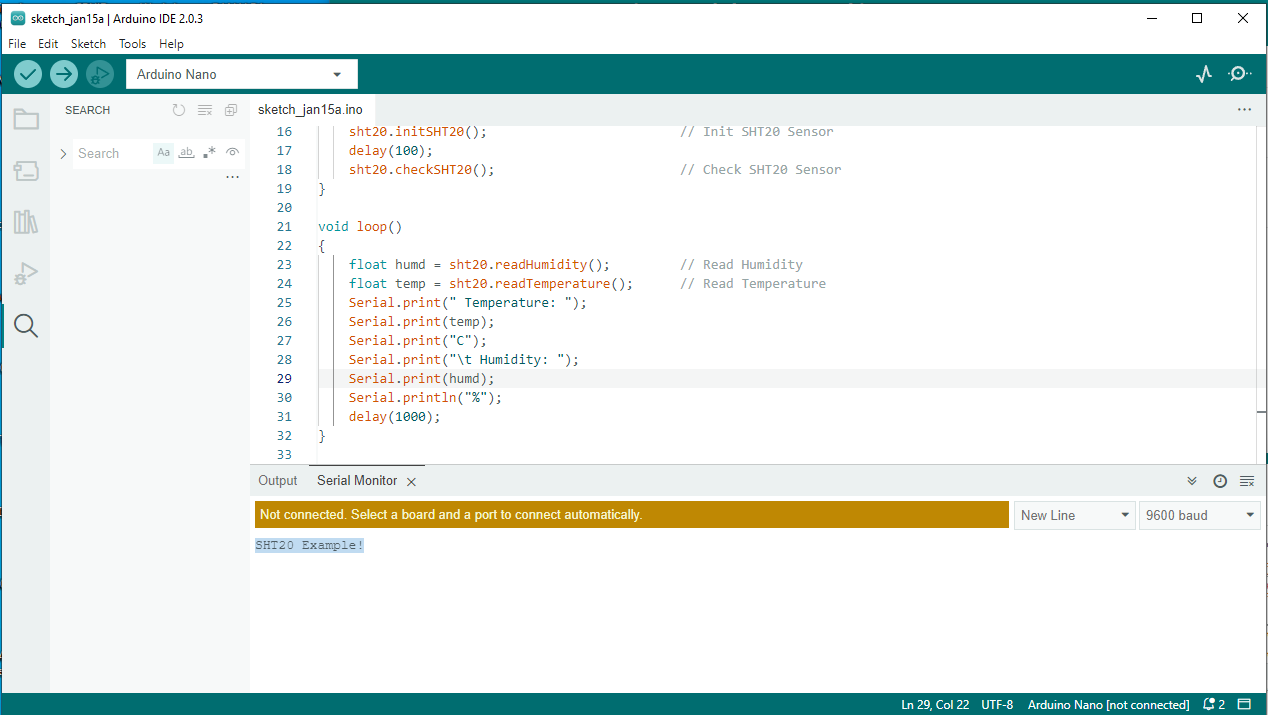Refresh search results icon

pos(178,110)
